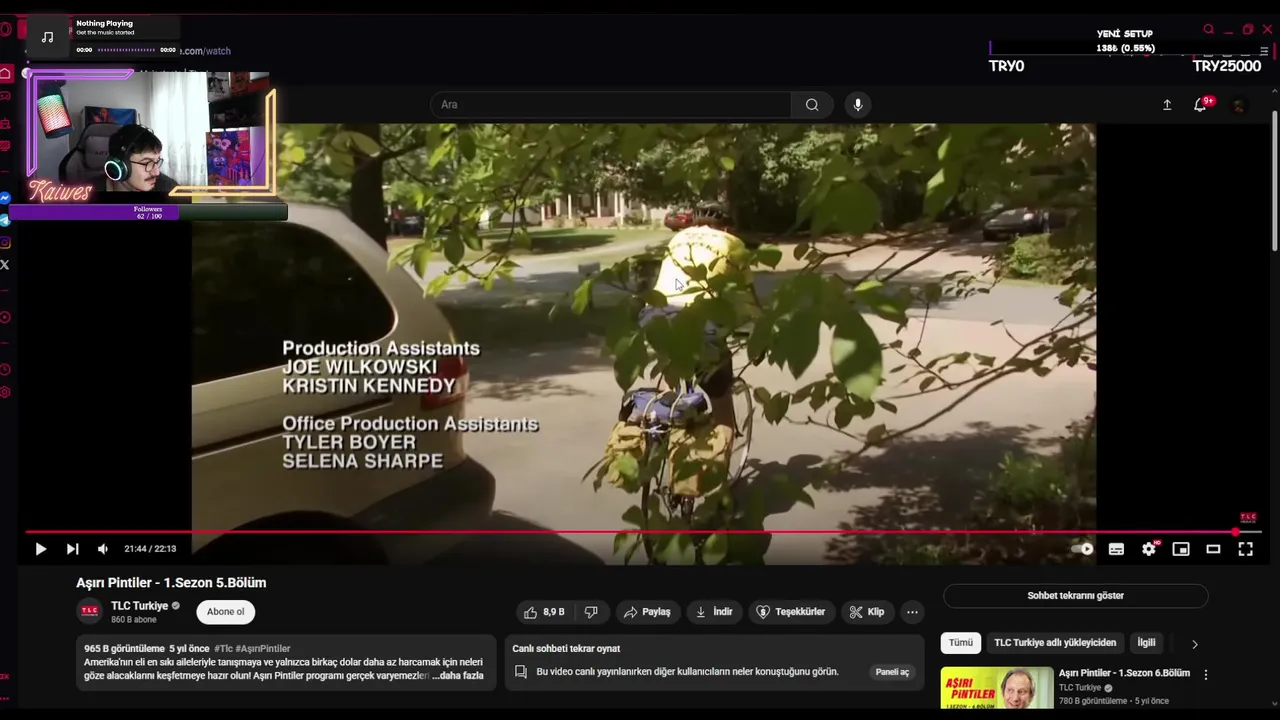Viewport: 1280px width, 720px height.
Task: Dislike the video thumbs-down
Action: coord(591,612)
